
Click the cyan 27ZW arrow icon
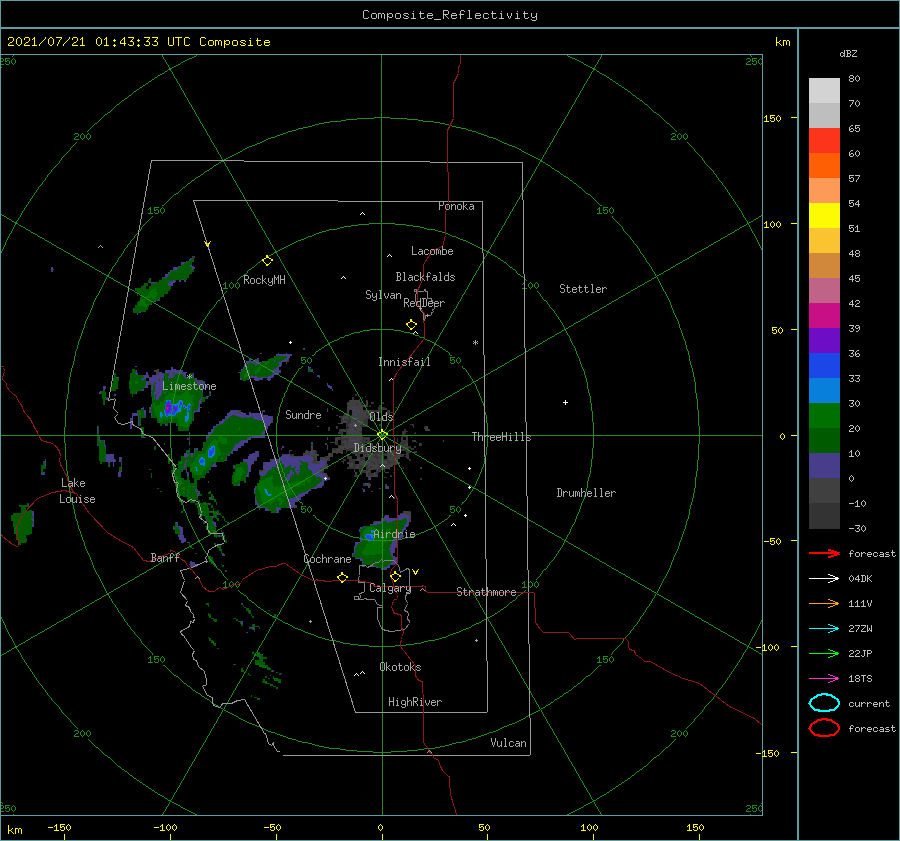[x=824, y=629]
